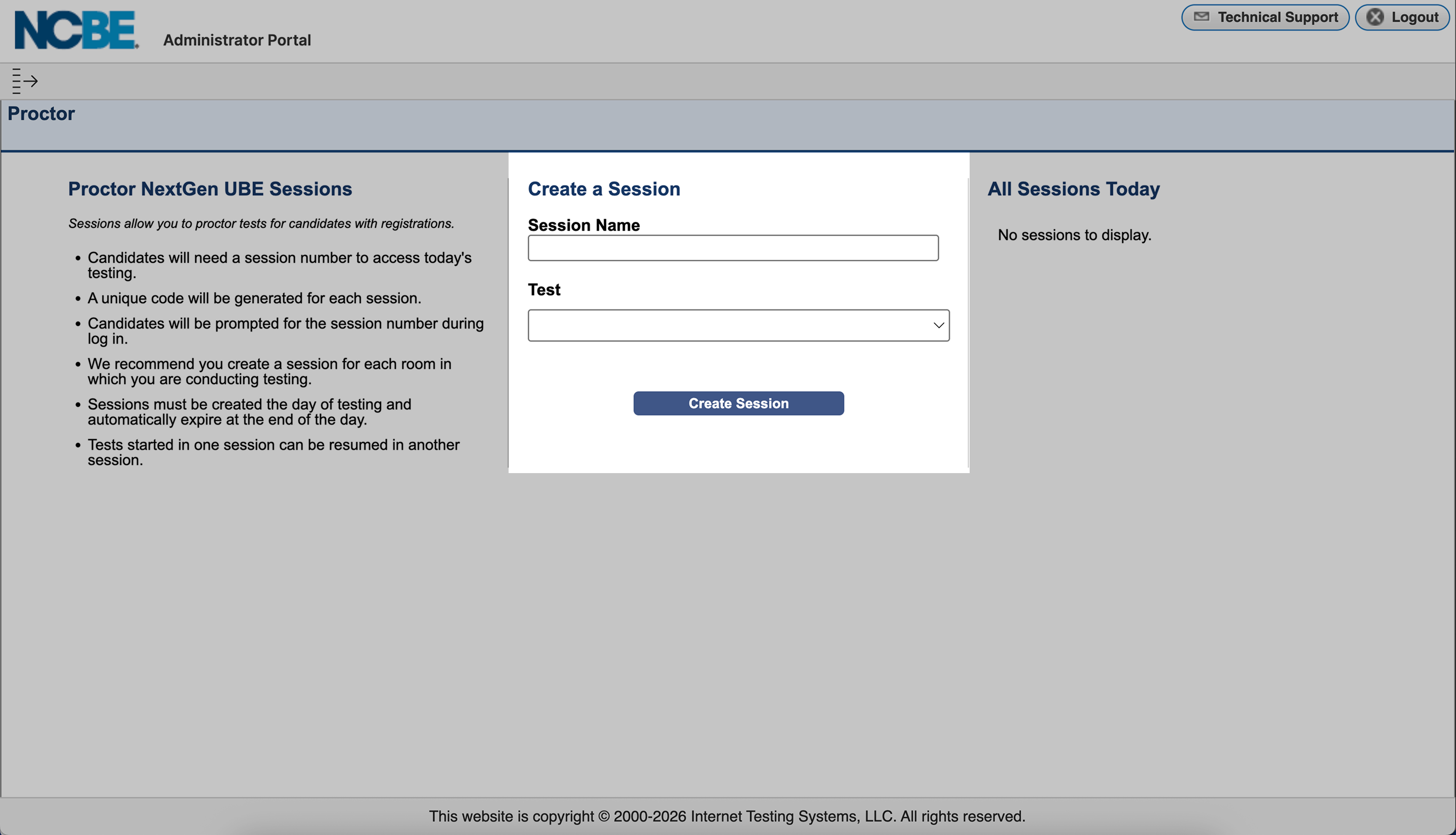Focus the Session Name input field
The width and height of the screenshot is (1456, 835).
pos(733,248)
